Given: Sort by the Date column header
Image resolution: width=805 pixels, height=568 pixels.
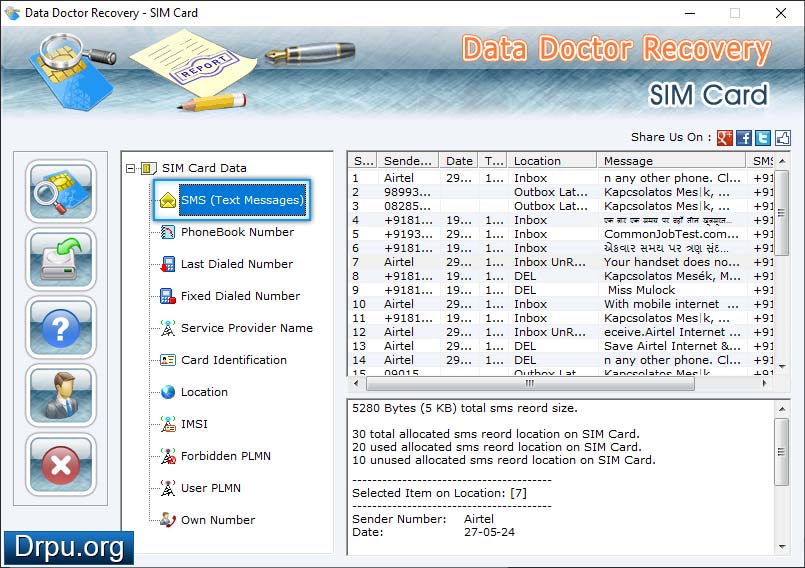Looking at the screenshot, I should [458, 161].
